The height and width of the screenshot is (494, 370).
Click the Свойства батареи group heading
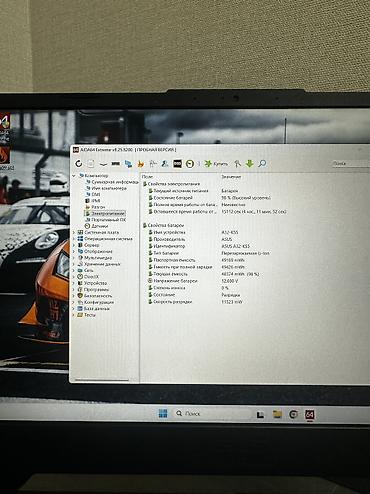[163, 225]
